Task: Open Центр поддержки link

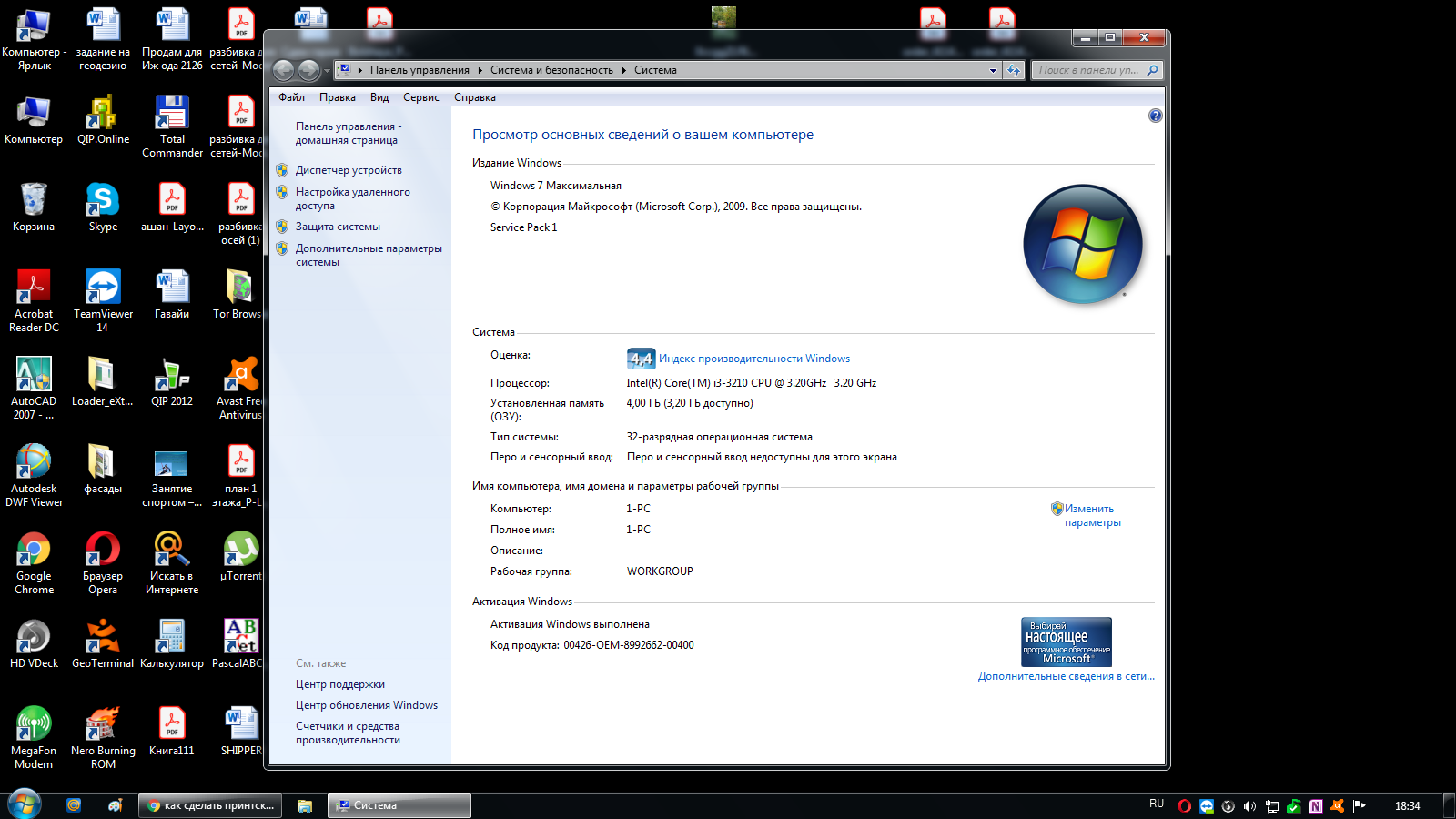Action: tap(340, 684)
